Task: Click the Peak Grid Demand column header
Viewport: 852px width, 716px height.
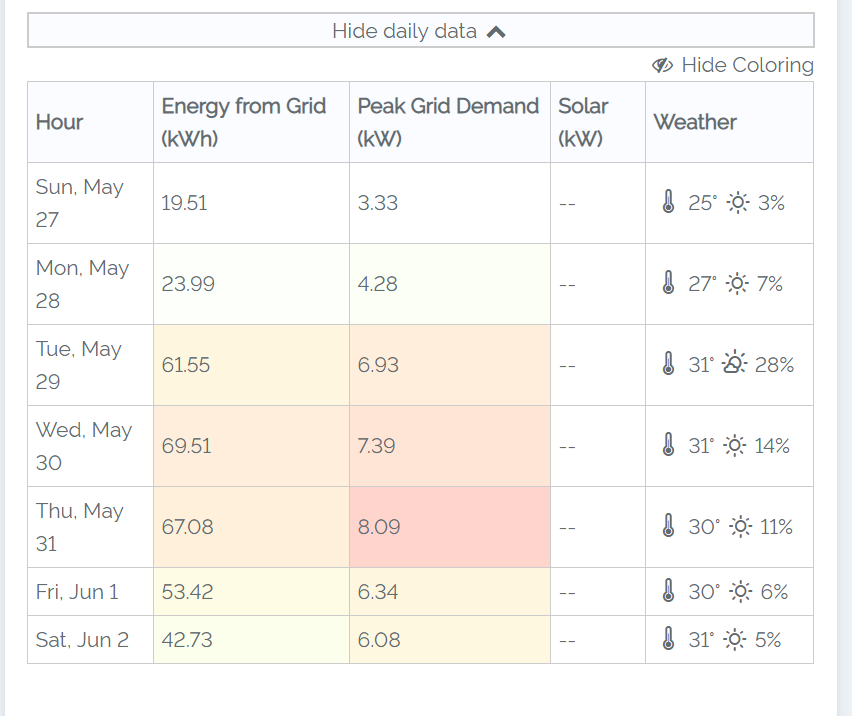Action: pos(448,122)
